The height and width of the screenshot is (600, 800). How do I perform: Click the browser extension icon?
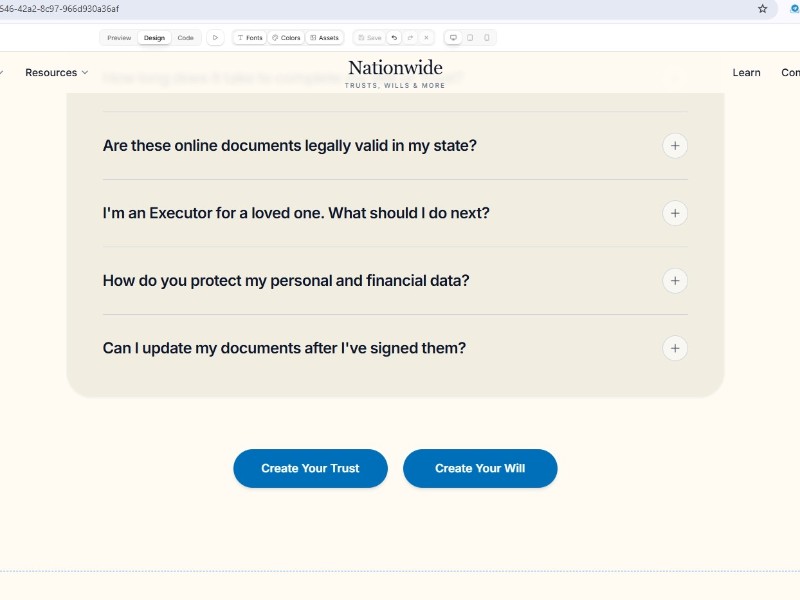(792, 8)
